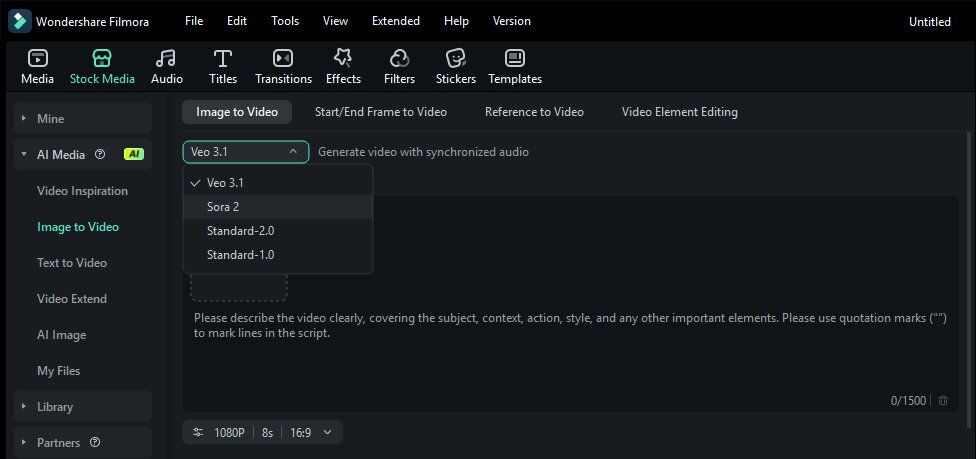Open the Filters toolbar icon
Viewport: 976px width, 459px height.
[399, 66]
